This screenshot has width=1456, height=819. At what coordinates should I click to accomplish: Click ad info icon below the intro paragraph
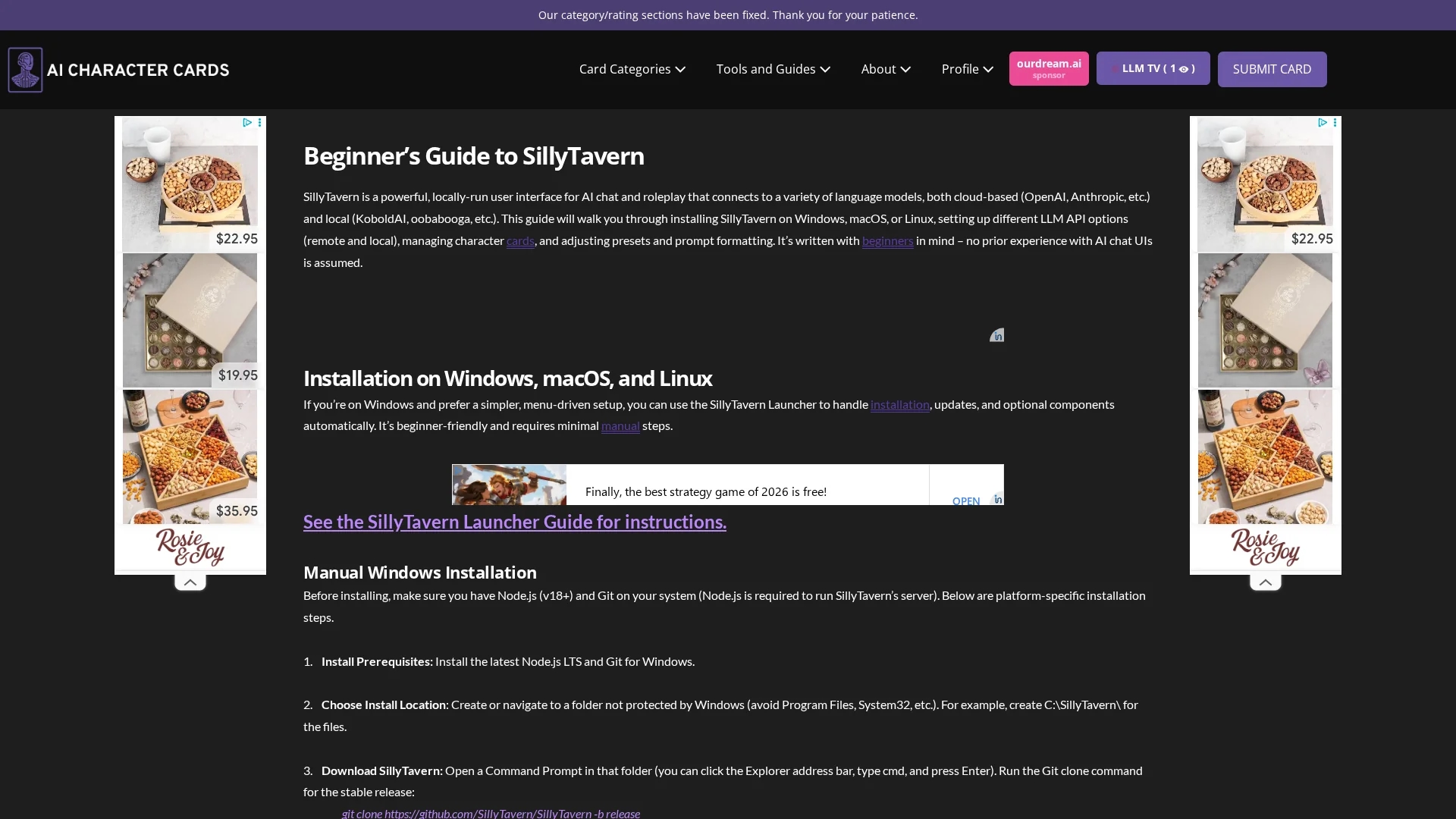coord(996,335)
